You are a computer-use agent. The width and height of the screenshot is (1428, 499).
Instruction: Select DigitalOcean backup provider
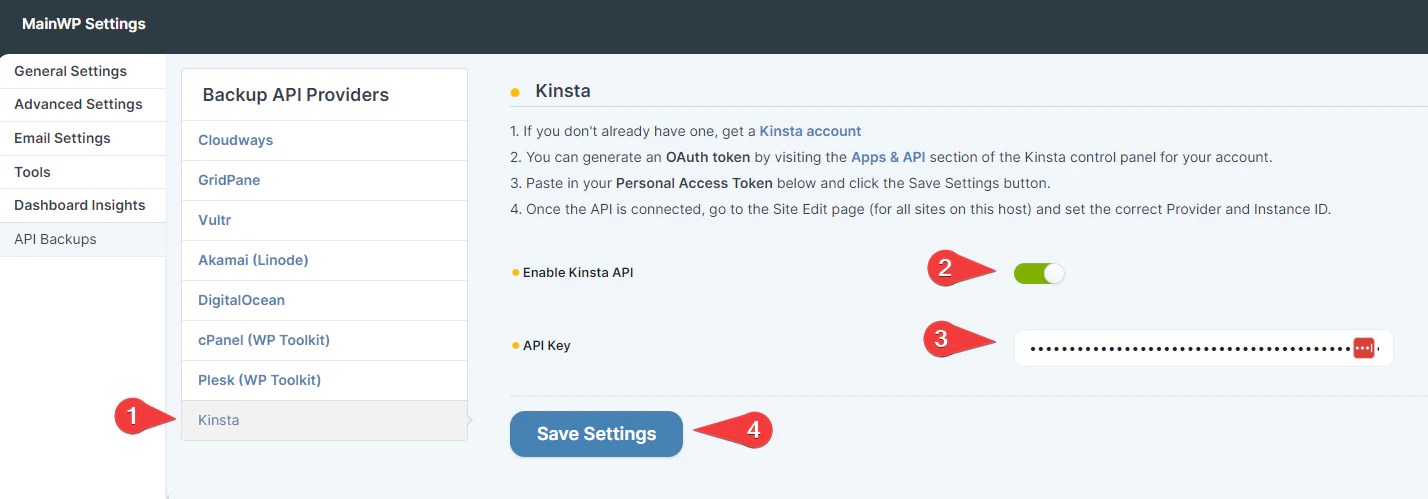(324, 300)
